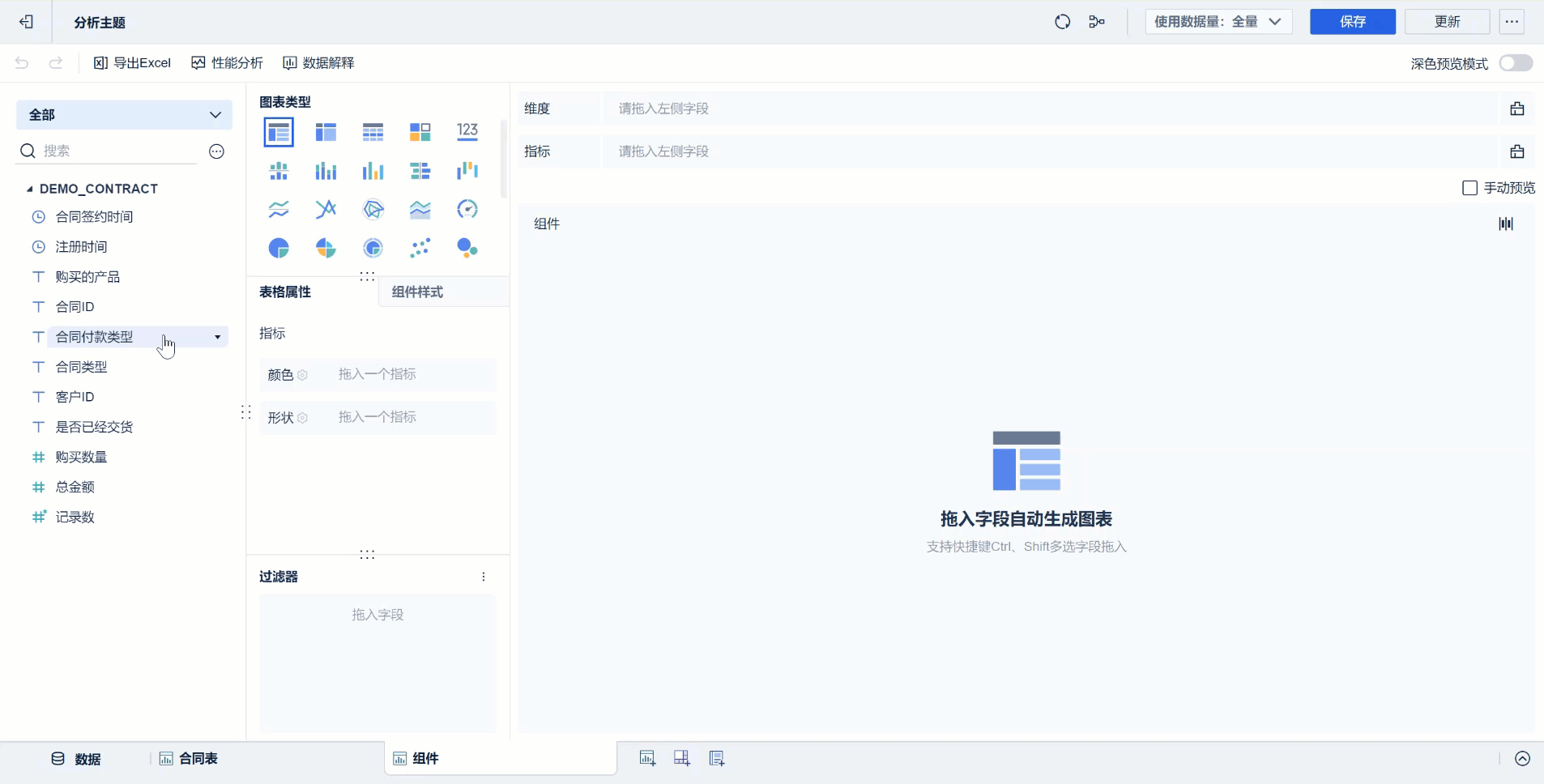Select the 是否已经交货 field
Viewport: 1544px width, 784px height.
pyautogui.click(x=94, y=427)
